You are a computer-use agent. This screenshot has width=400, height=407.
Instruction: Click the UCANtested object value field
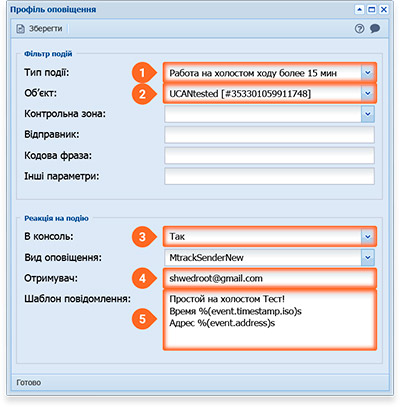pos(263,93)
